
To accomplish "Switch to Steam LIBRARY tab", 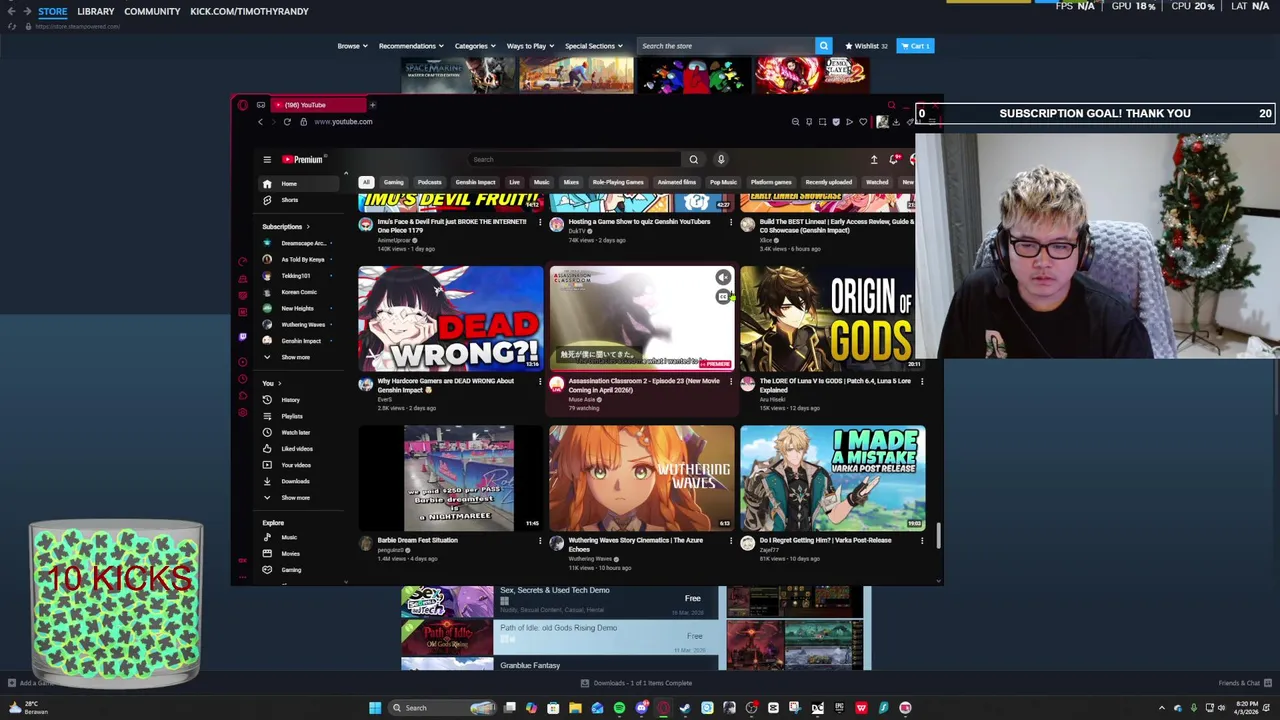I will pos(96,11).
